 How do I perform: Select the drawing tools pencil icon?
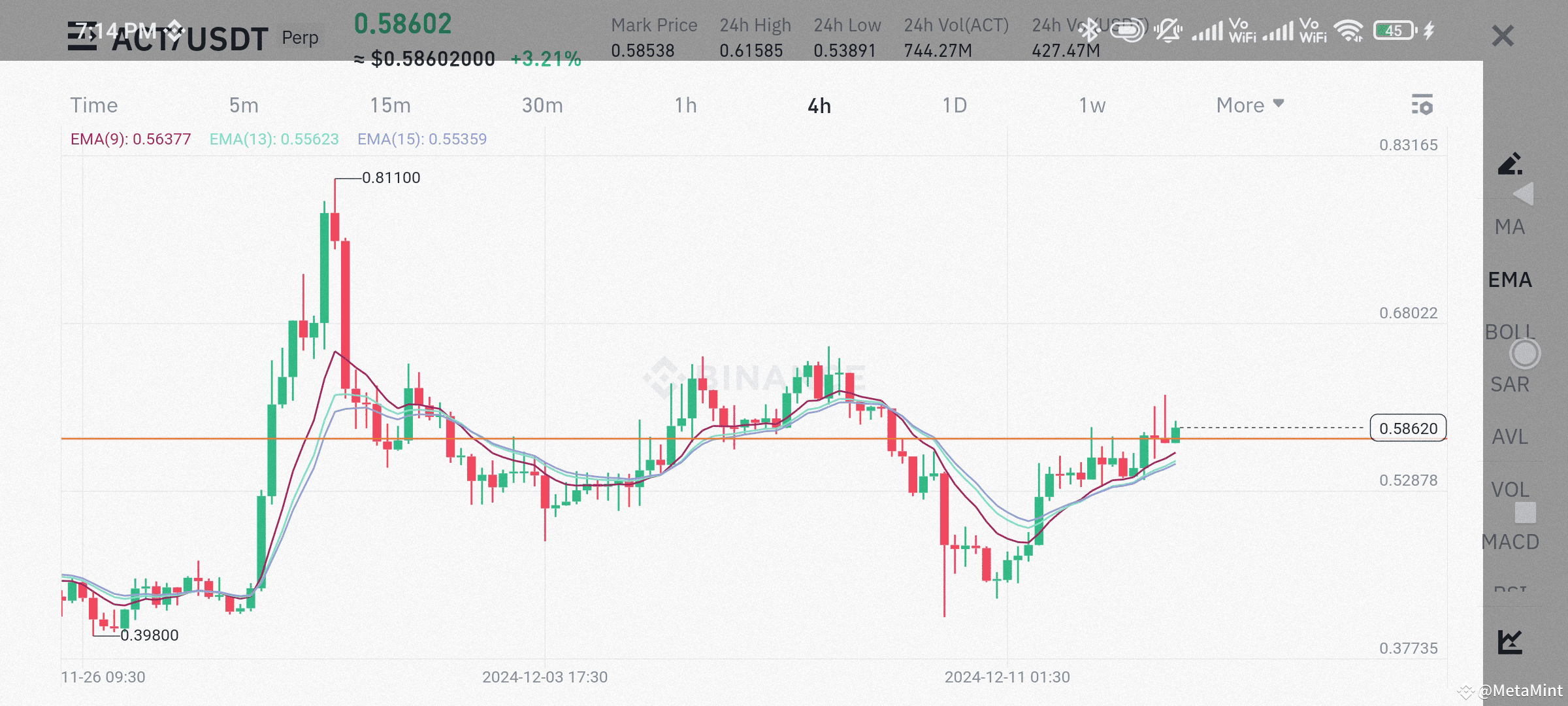pos(1510,165)
